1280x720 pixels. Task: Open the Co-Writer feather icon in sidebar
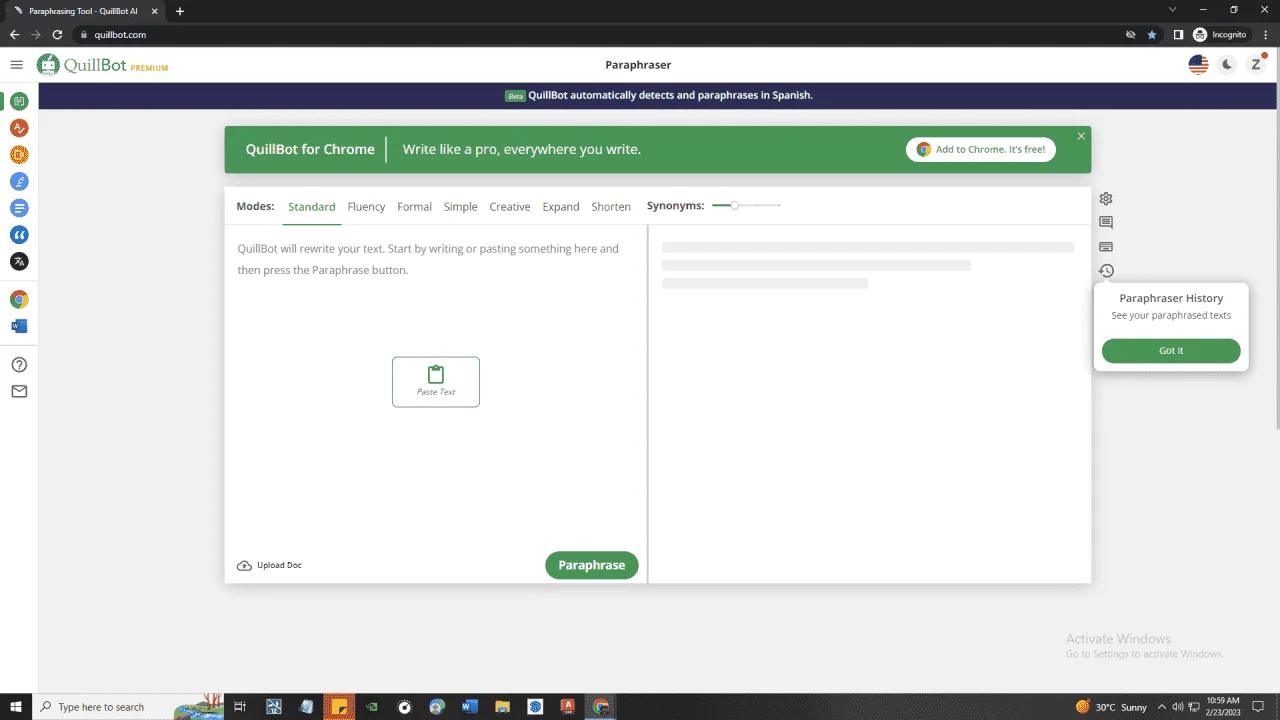coord(19,181)
